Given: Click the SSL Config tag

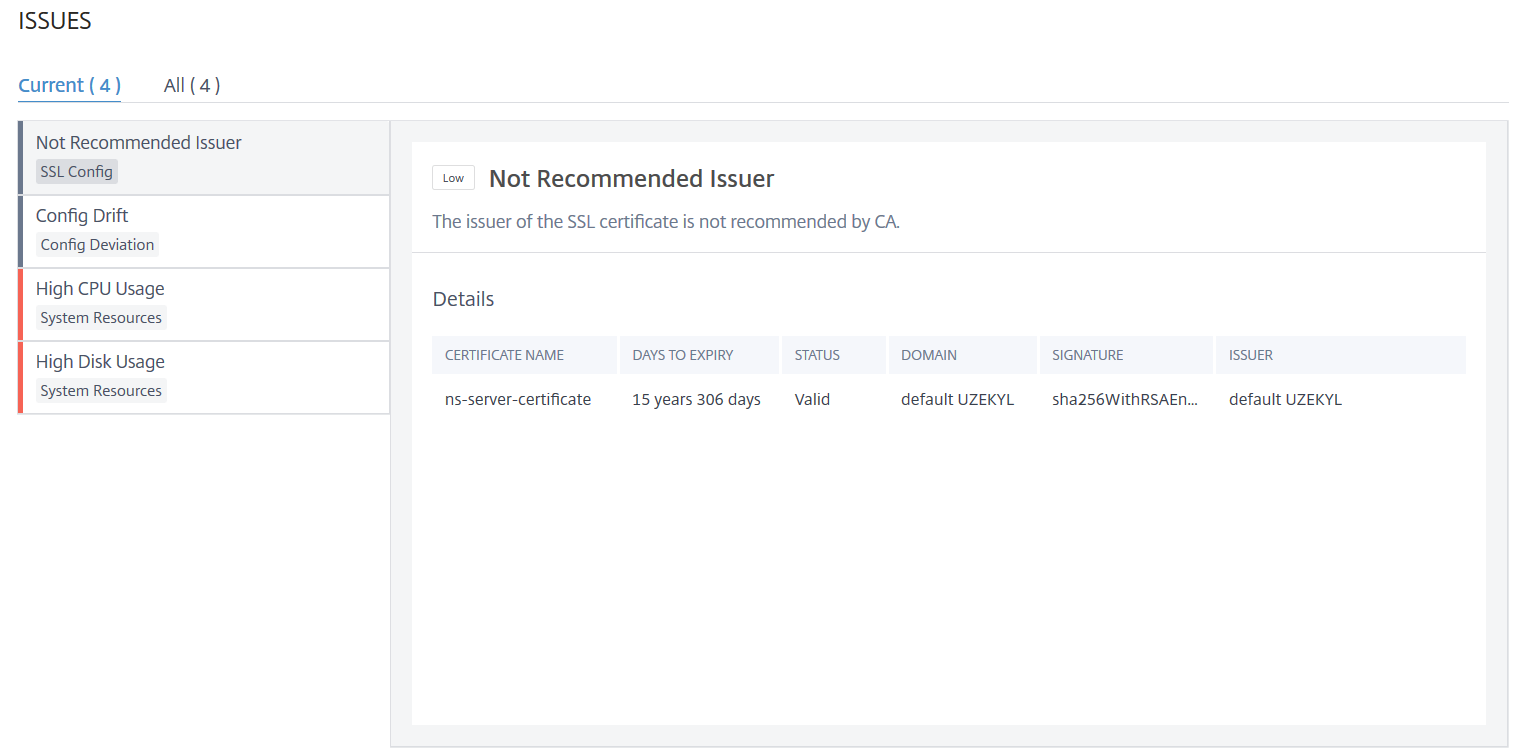Looking at the screenshot, I should click(77, 172).
